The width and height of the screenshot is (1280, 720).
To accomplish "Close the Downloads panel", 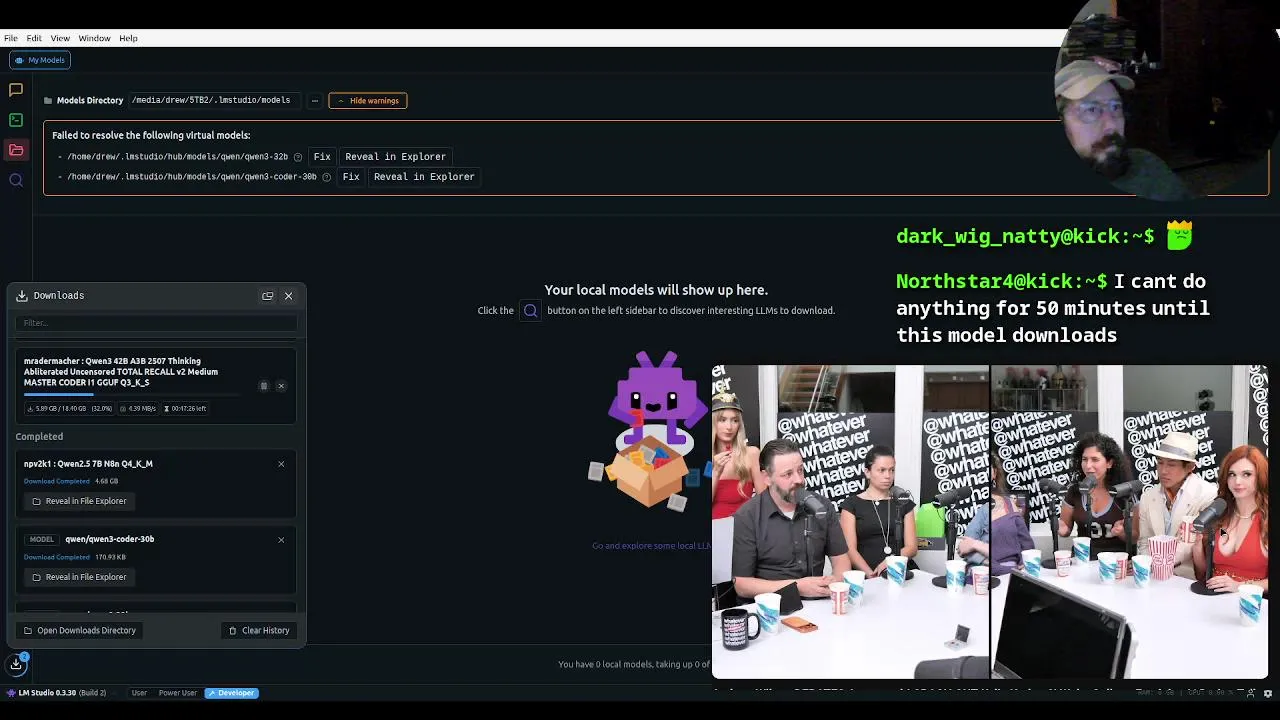I will 288,296.
